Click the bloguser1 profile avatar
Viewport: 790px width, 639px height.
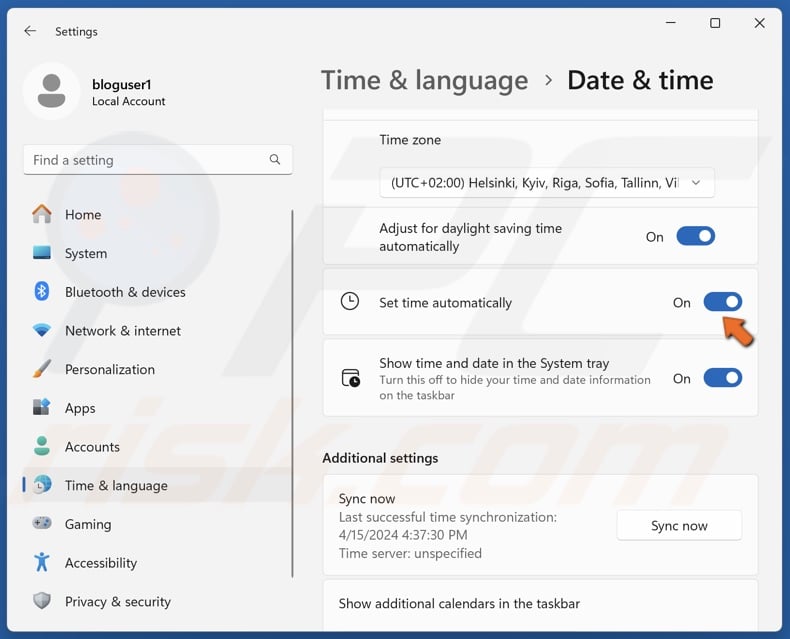click(51, 91)
